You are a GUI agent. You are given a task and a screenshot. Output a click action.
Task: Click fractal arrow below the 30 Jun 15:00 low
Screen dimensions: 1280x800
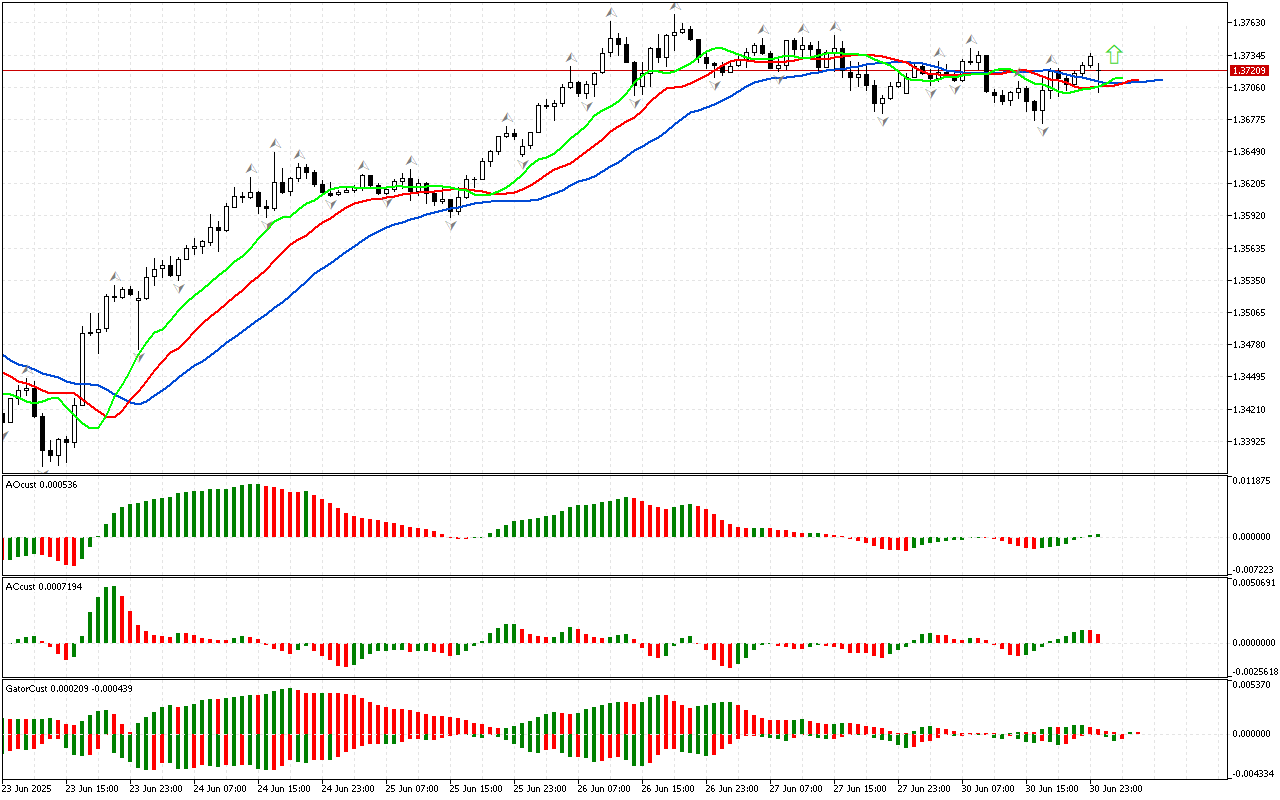point(1043,131)
